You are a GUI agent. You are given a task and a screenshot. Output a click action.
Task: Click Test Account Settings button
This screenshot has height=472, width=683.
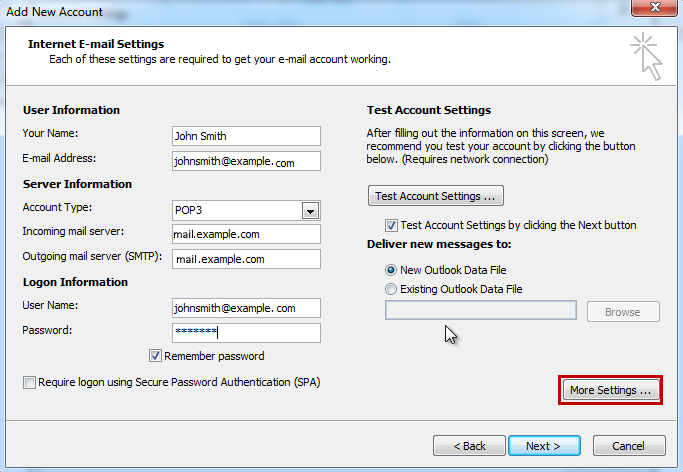pyautogui.click(x=436, y=196)
